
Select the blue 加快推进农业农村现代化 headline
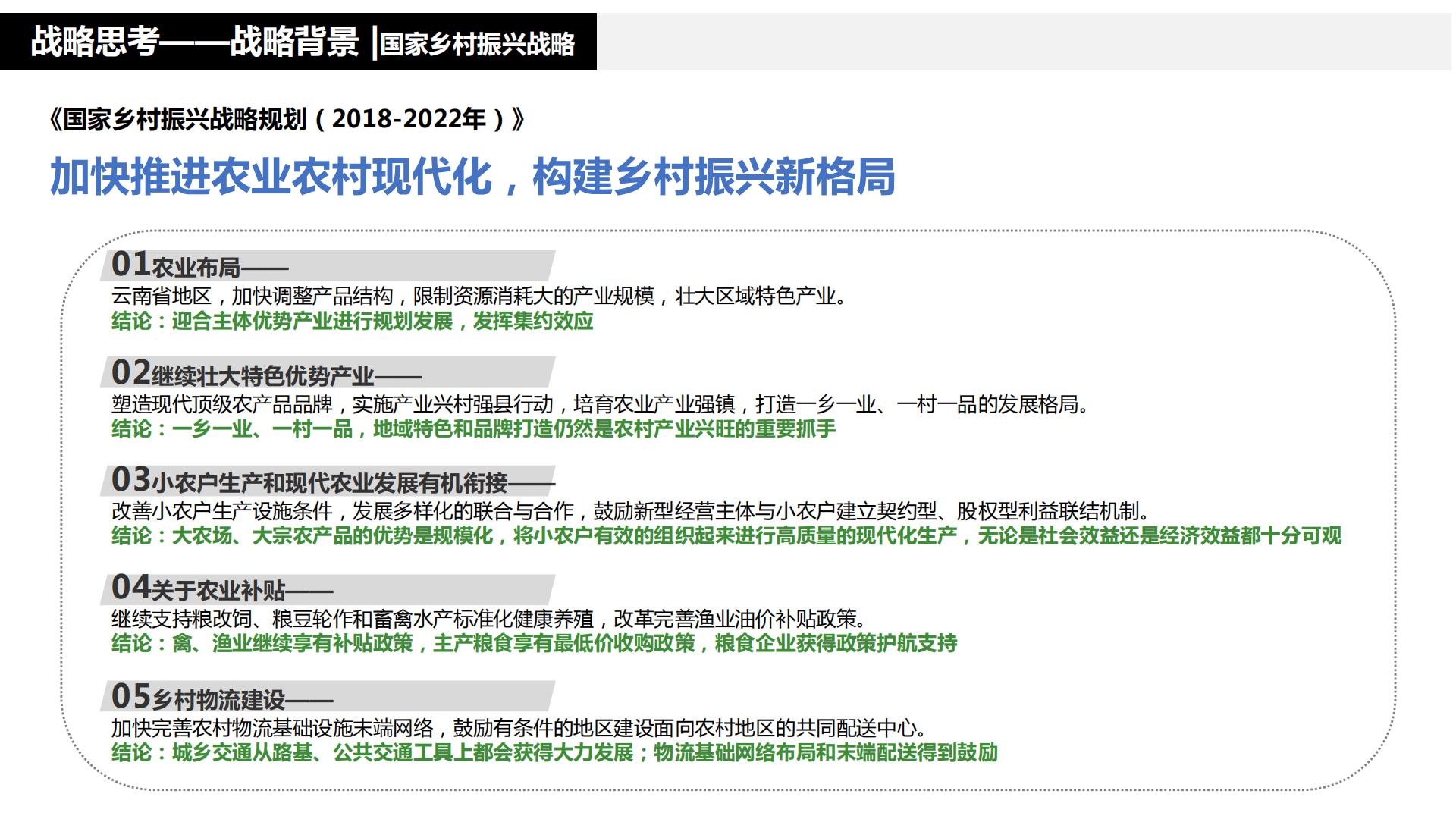tap(470, 177)
